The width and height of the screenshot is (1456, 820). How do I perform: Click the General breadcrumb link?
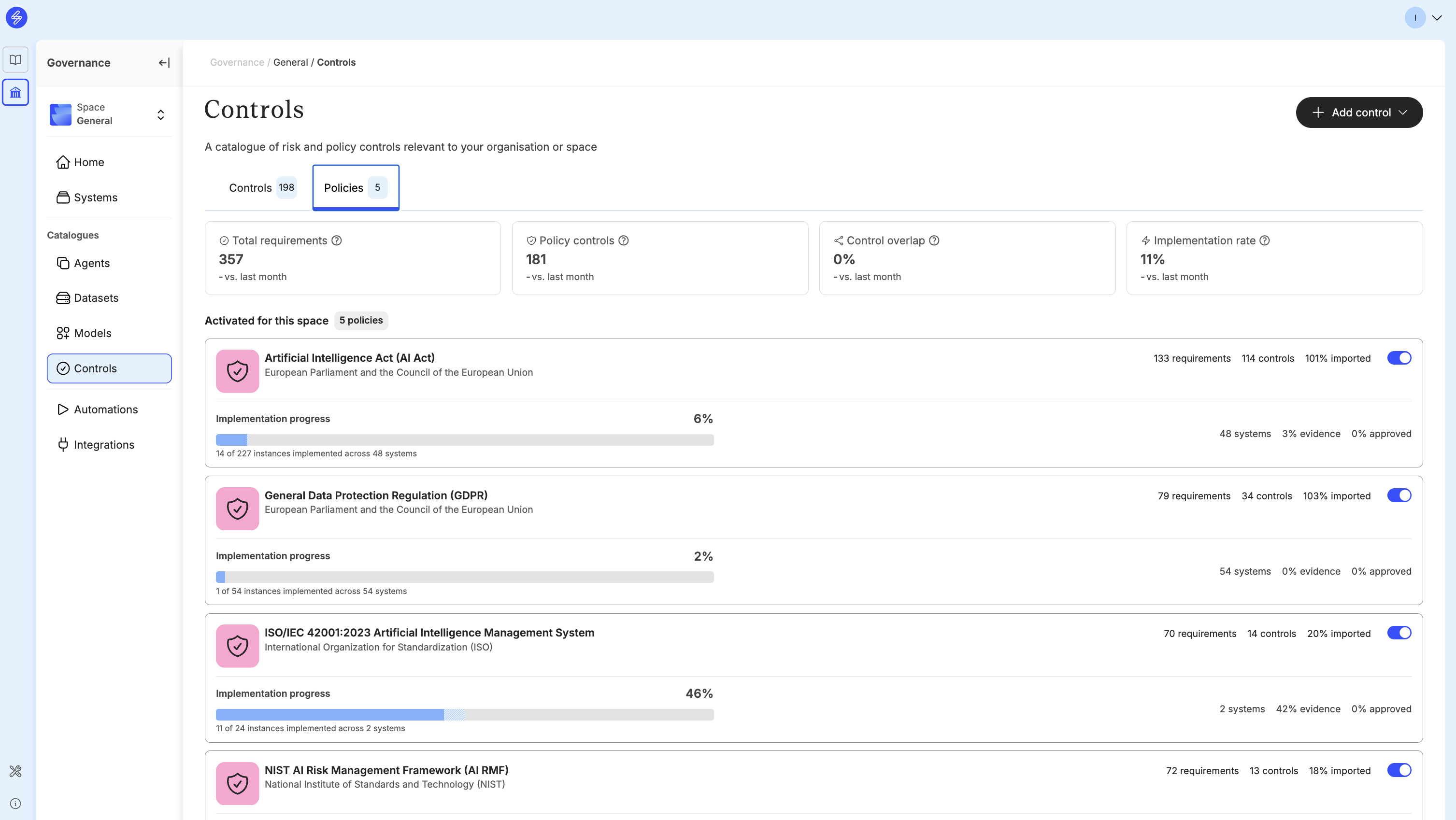click(x=290, y=62)
